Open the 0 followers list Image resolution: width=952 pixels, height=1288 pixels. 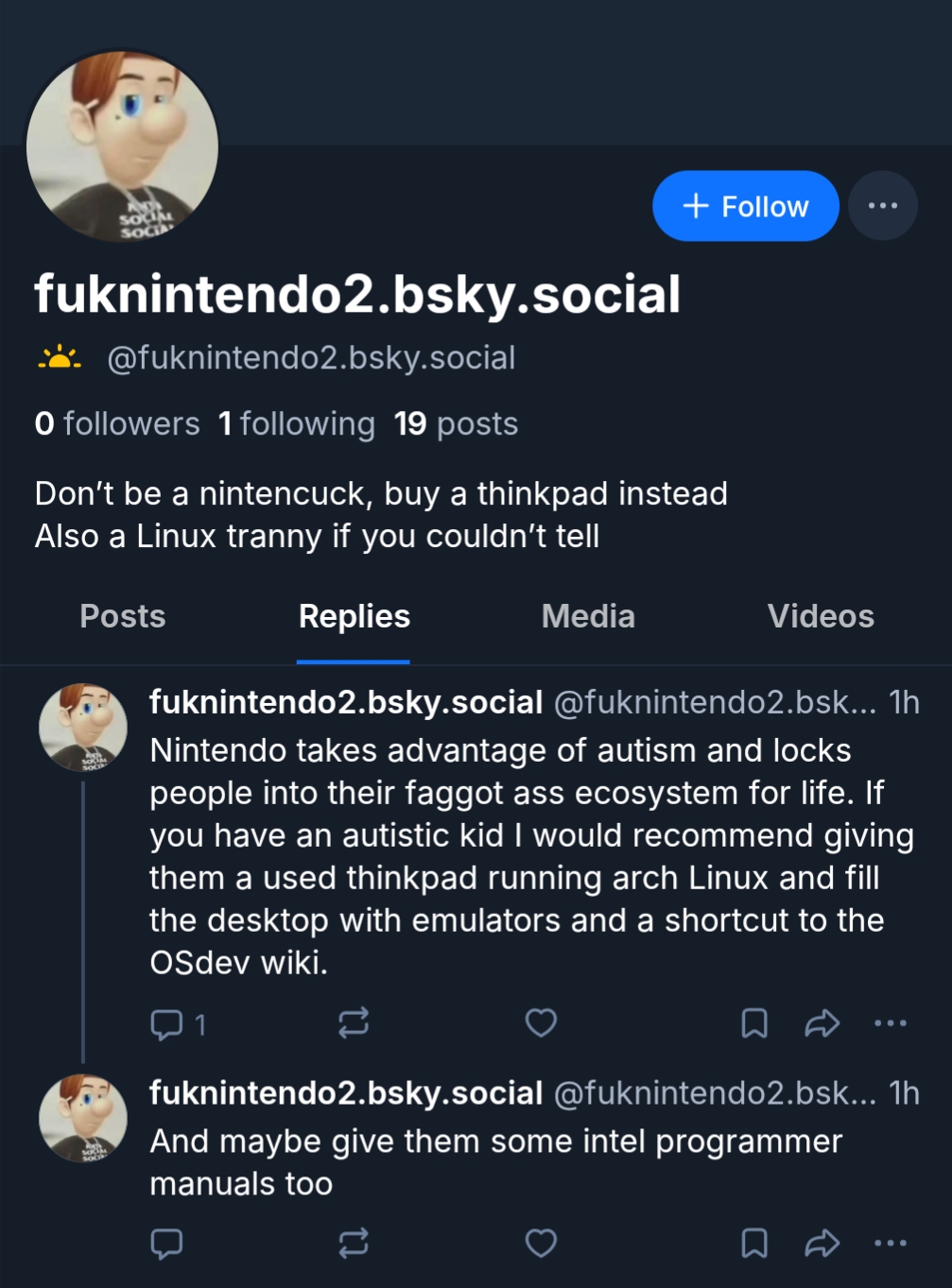[117, 423]
